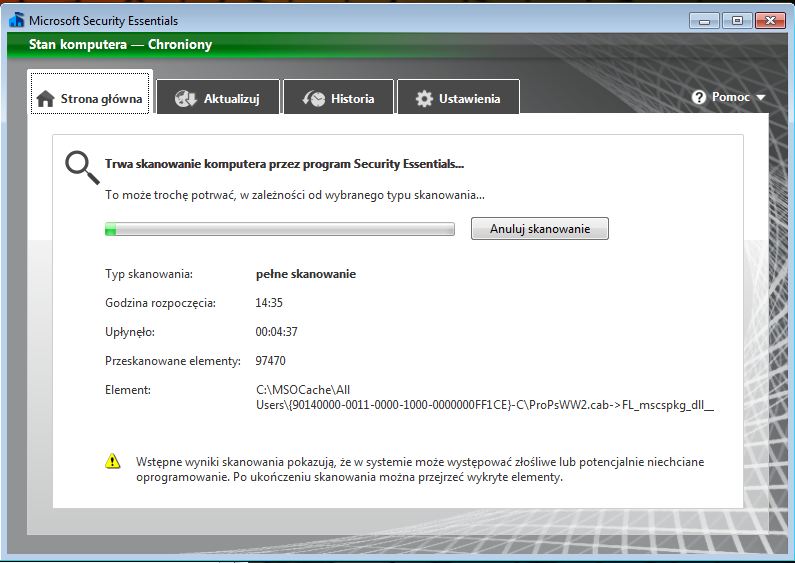Screen dimensions: 795x563
Task: Click the 'To może trochę potrwać' description text
Action: (295, 195)
